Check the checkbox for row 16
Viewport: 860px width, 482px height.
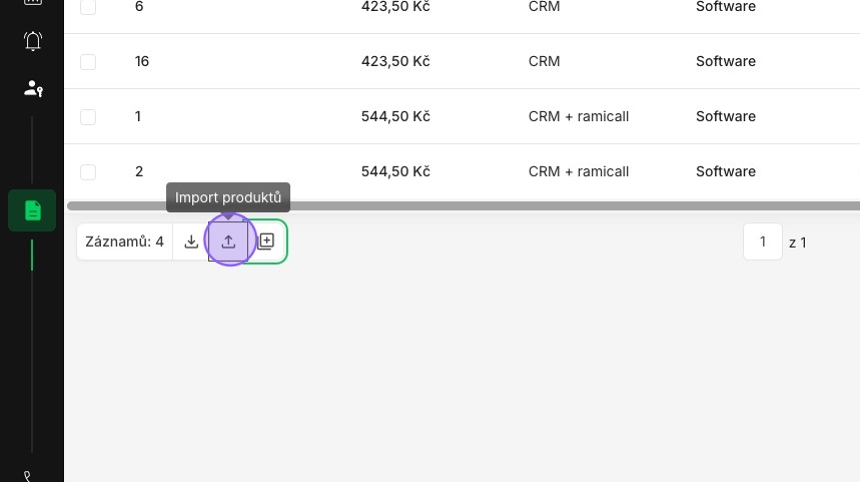point(88,61)
